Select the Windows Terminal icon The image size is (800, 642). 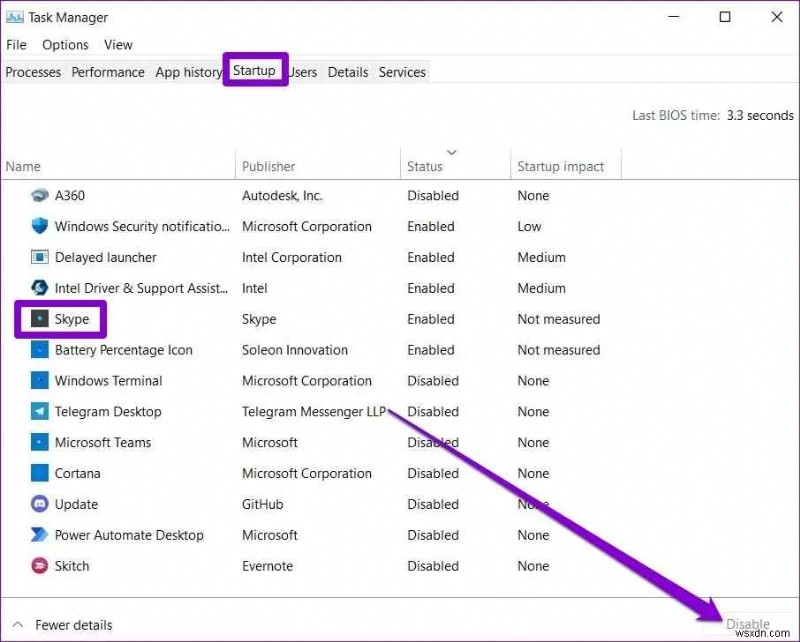coord(38,380)
